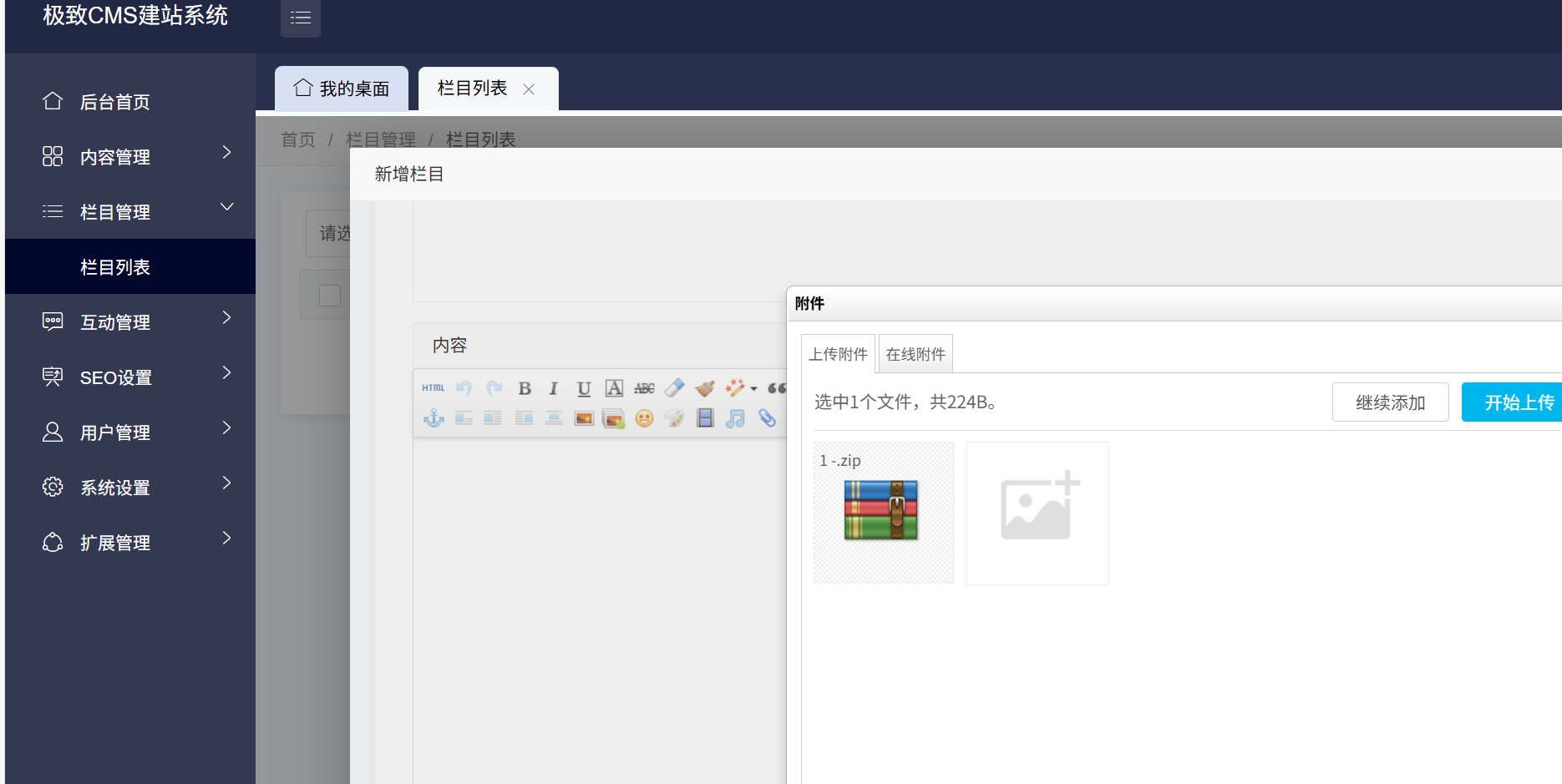1562x784 pixels.
Task: Open the doodle palette tool
Action: (x=674, y=418)
